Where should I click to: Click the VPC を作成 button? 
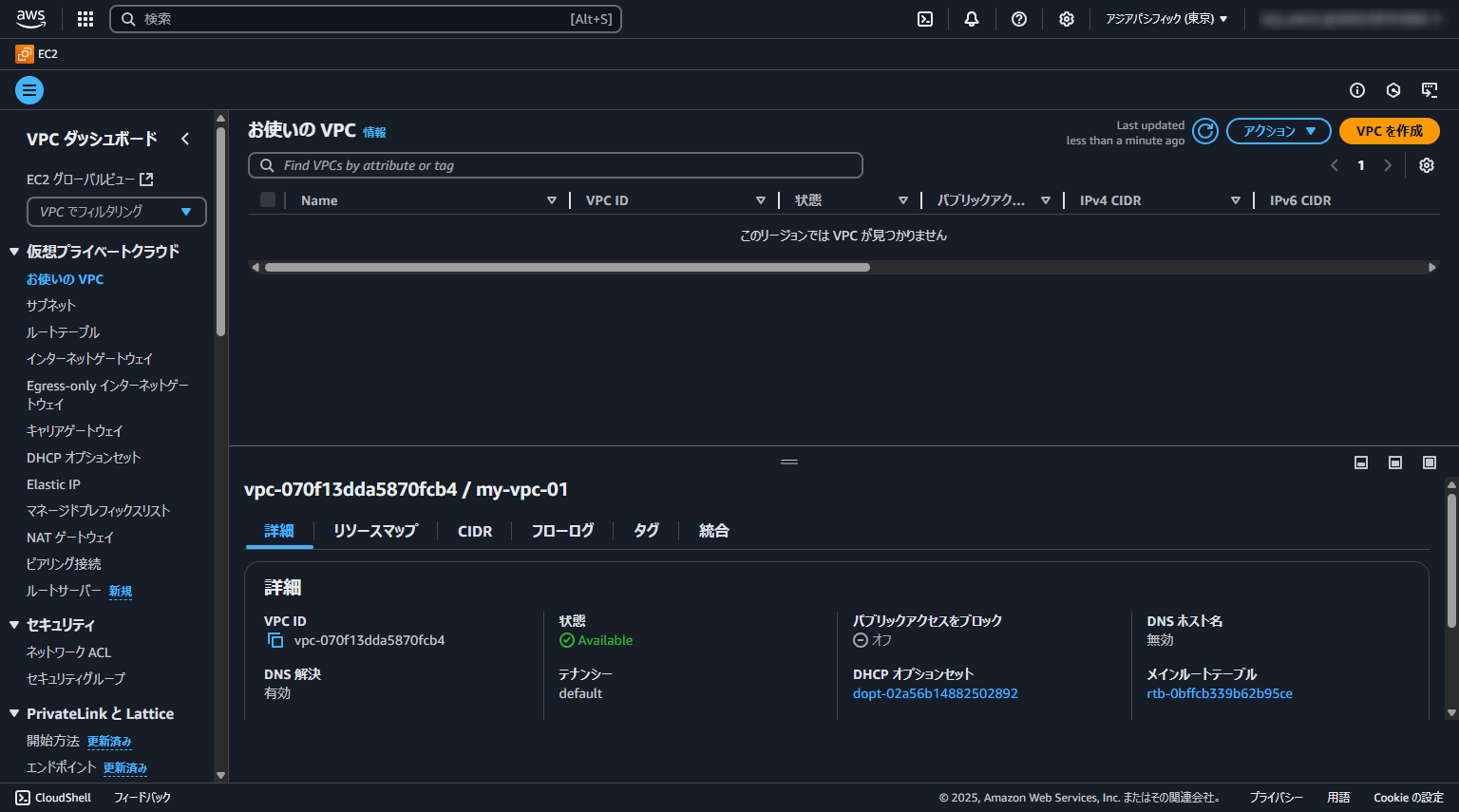1390,131
